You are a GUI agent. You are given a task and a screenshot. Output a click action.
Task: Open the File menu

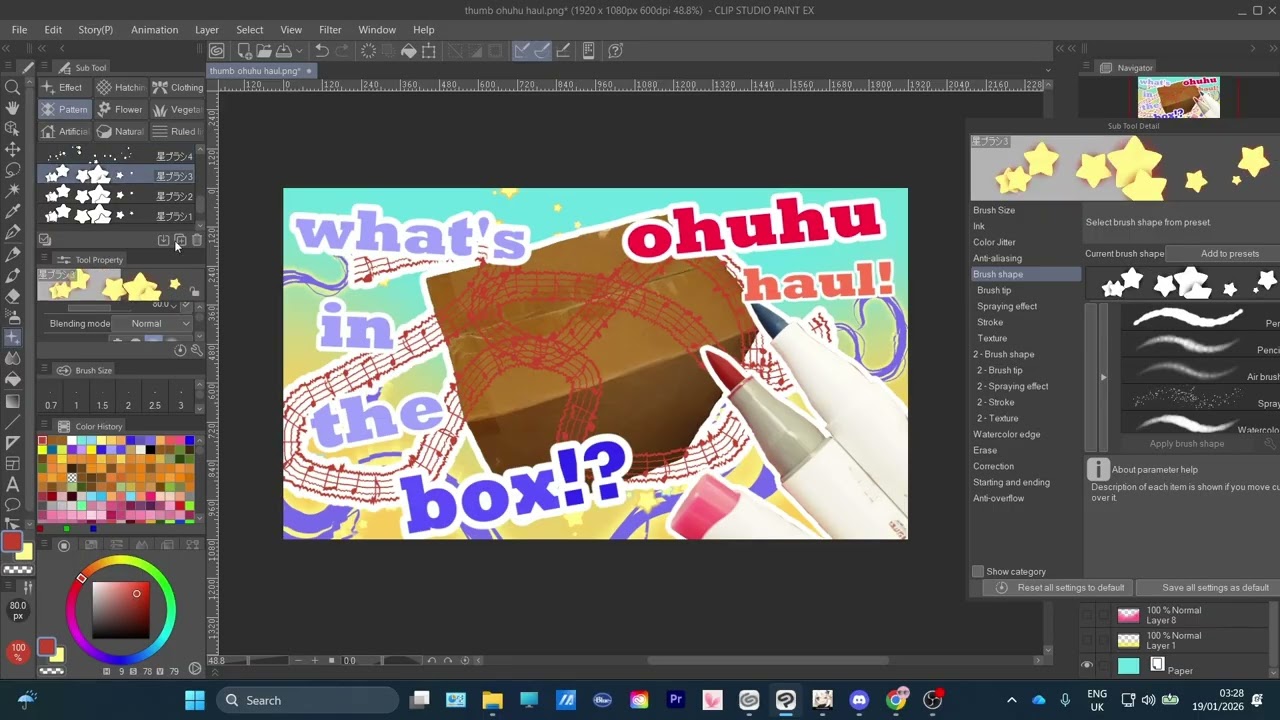[19, 30]
